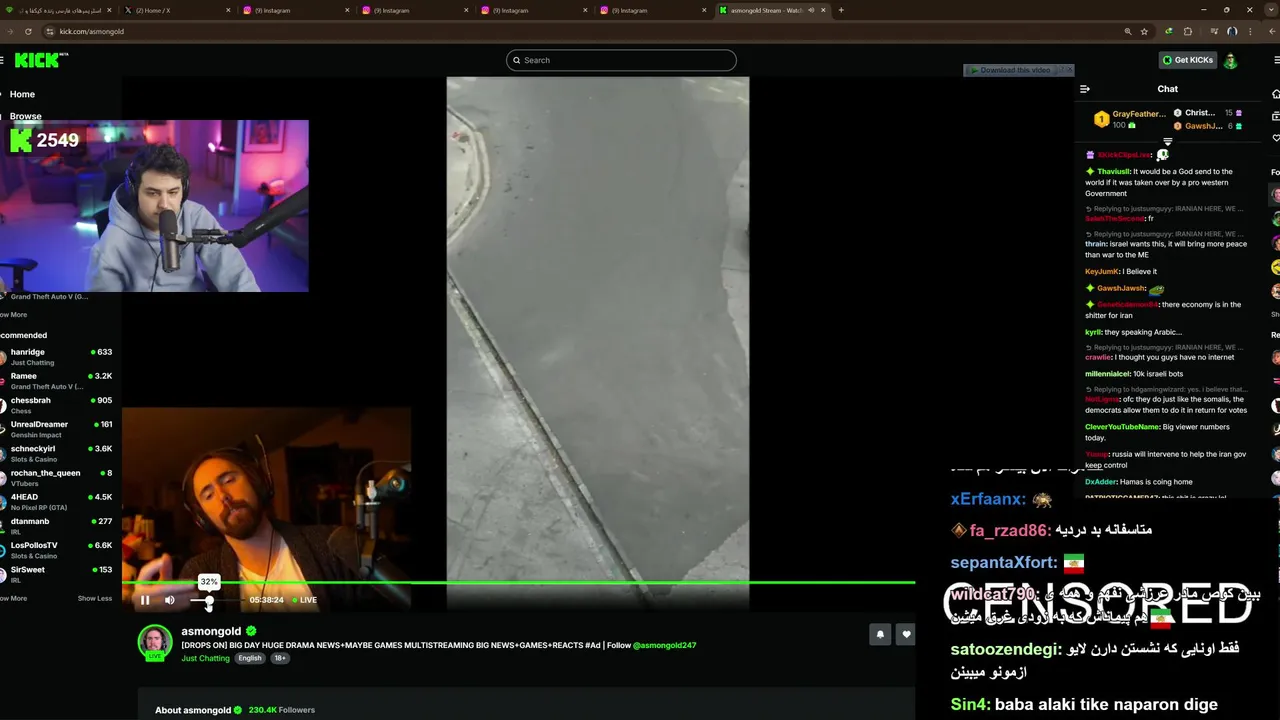Open the Just Chatting category link
The width and height of the screenshot is (1280, 720).
[x=205, y=658]
